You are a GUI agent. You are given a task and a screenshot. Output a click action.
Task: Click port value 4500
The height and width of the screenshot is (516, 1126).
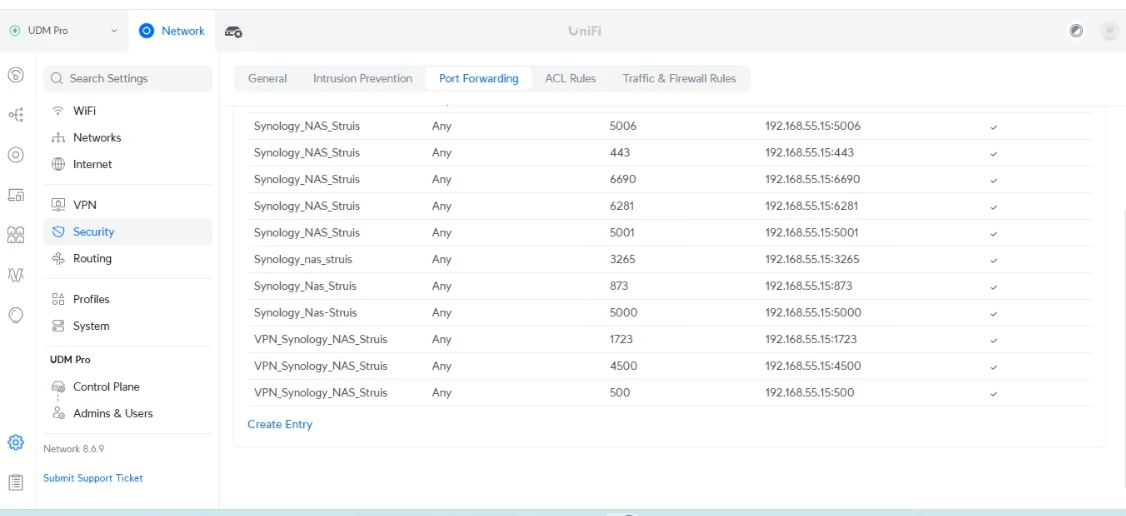(x=623, y=366)
